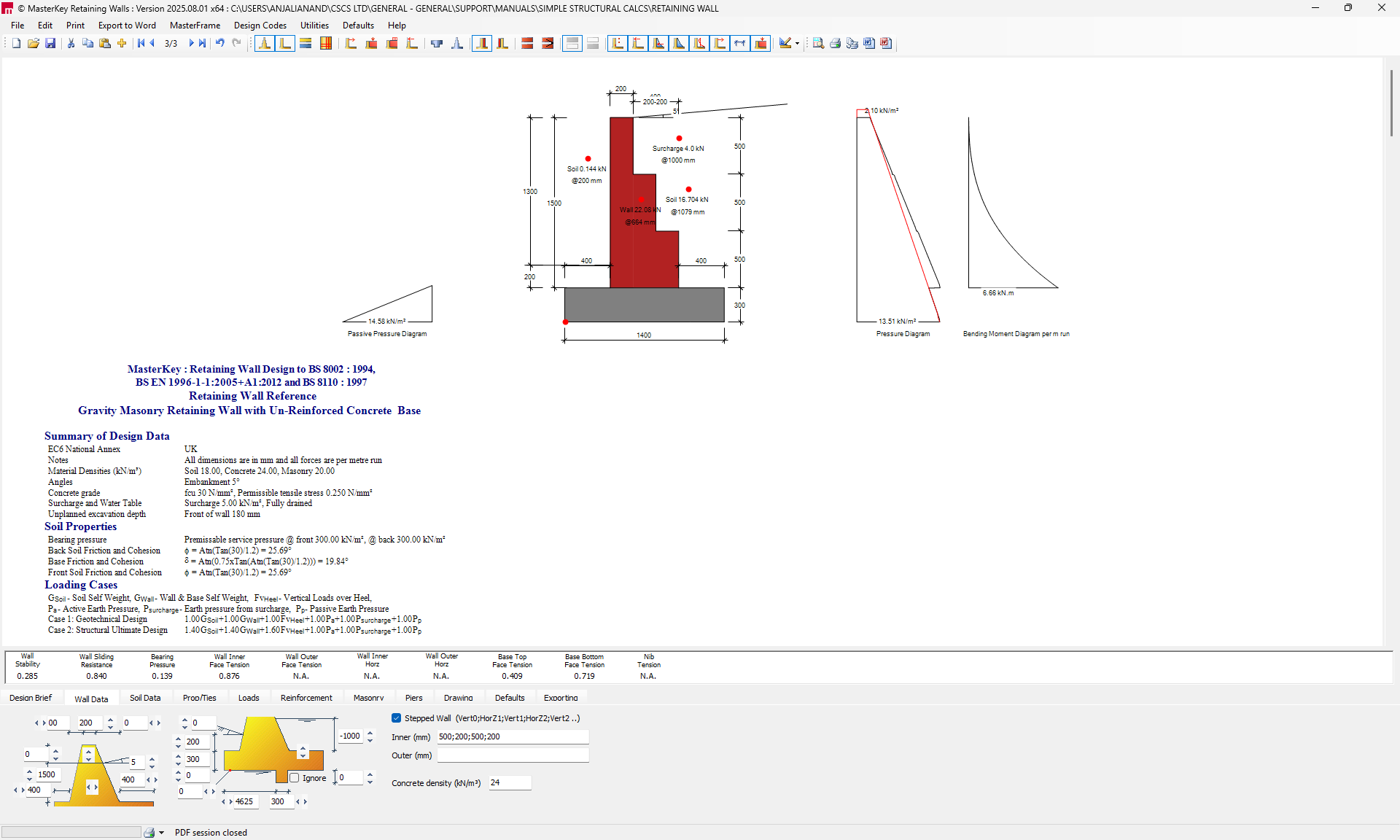Increase the embankment angle 5 spinner

(152, 759)
